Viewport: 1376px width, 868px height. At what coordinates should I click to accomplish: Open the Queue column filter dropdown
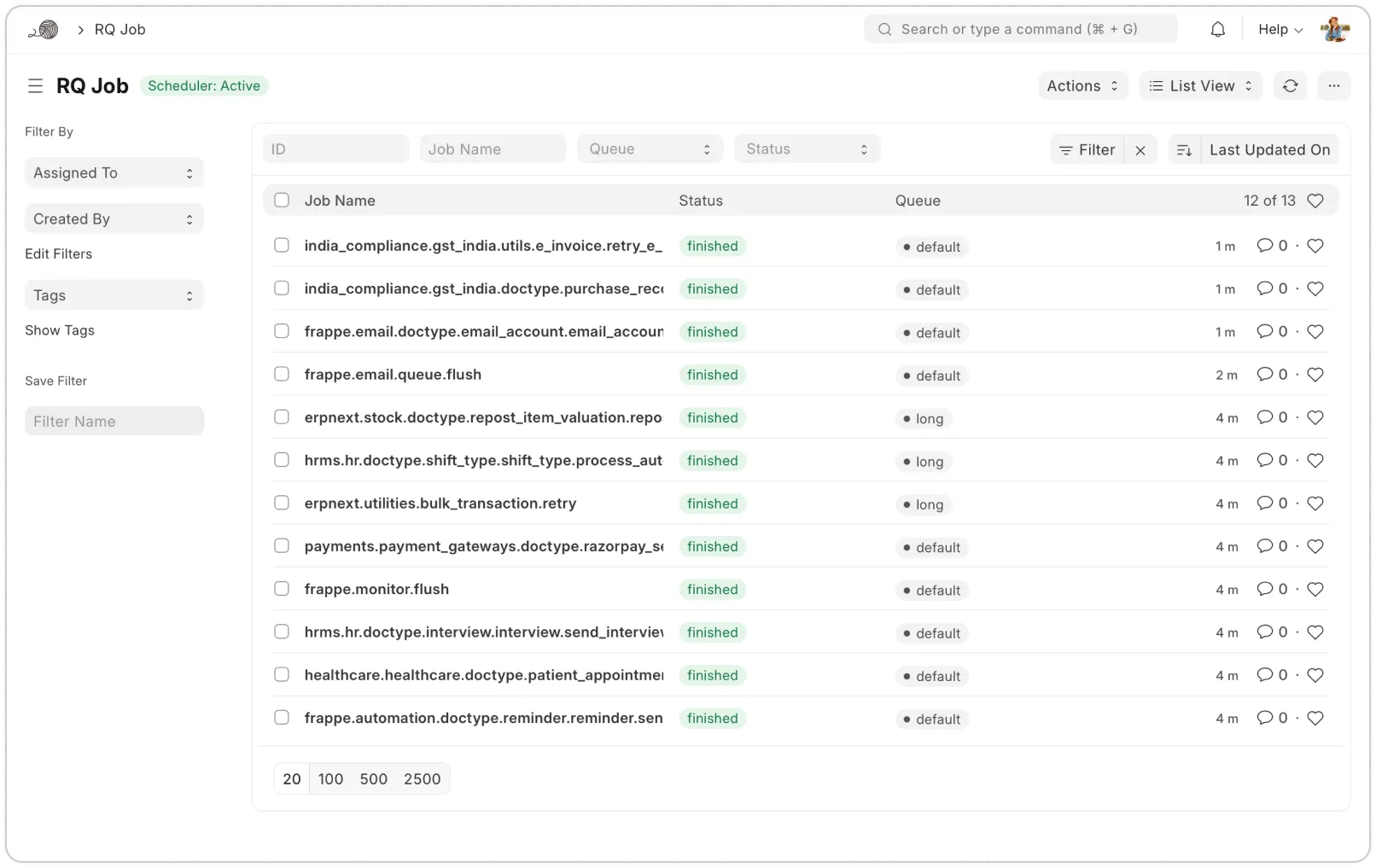click(650, 148)
